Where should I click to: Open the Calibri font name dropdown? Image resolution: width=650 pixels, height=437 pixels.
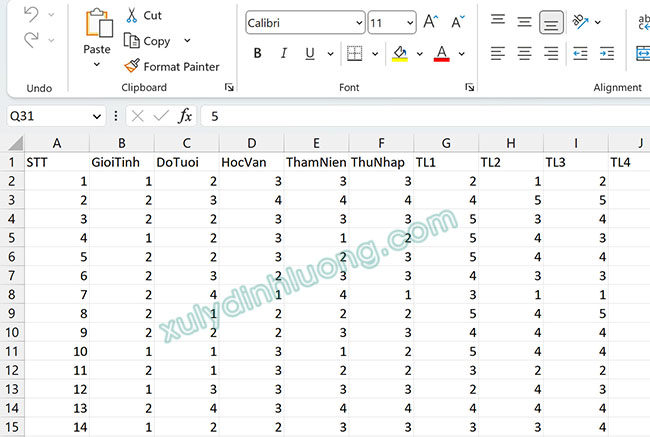358,22
